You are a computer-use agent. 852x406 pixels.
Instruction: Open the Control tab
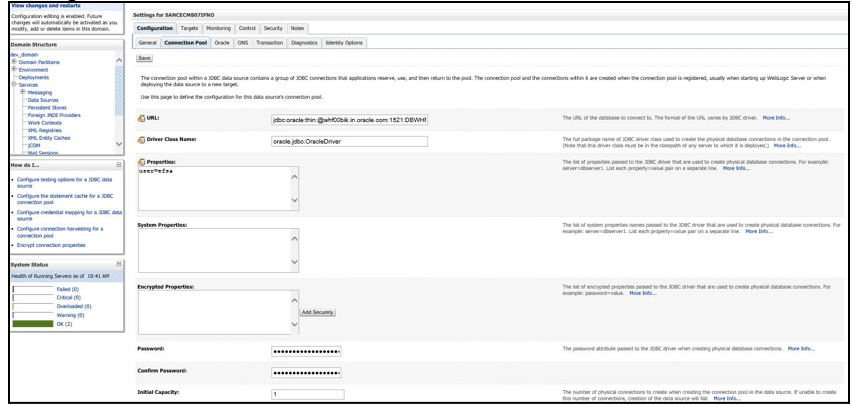pyautogui.click(x=247, y=28)
